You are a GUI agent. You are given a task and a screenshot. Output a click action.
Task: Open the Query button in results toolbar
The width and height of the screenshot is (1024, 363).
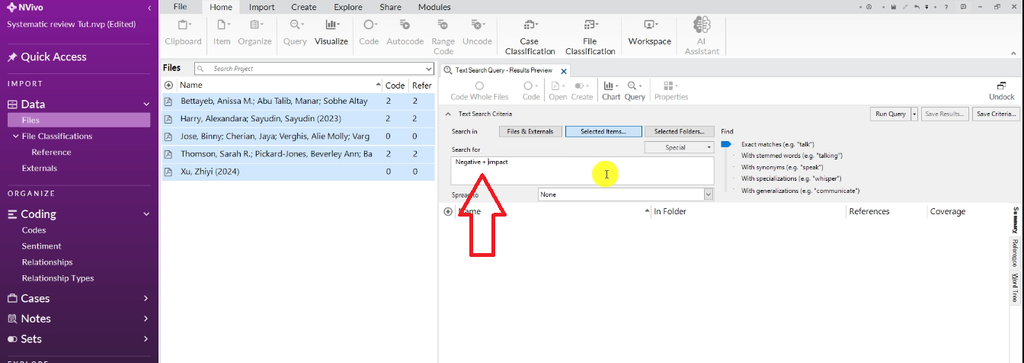click(x=634, y=91)
